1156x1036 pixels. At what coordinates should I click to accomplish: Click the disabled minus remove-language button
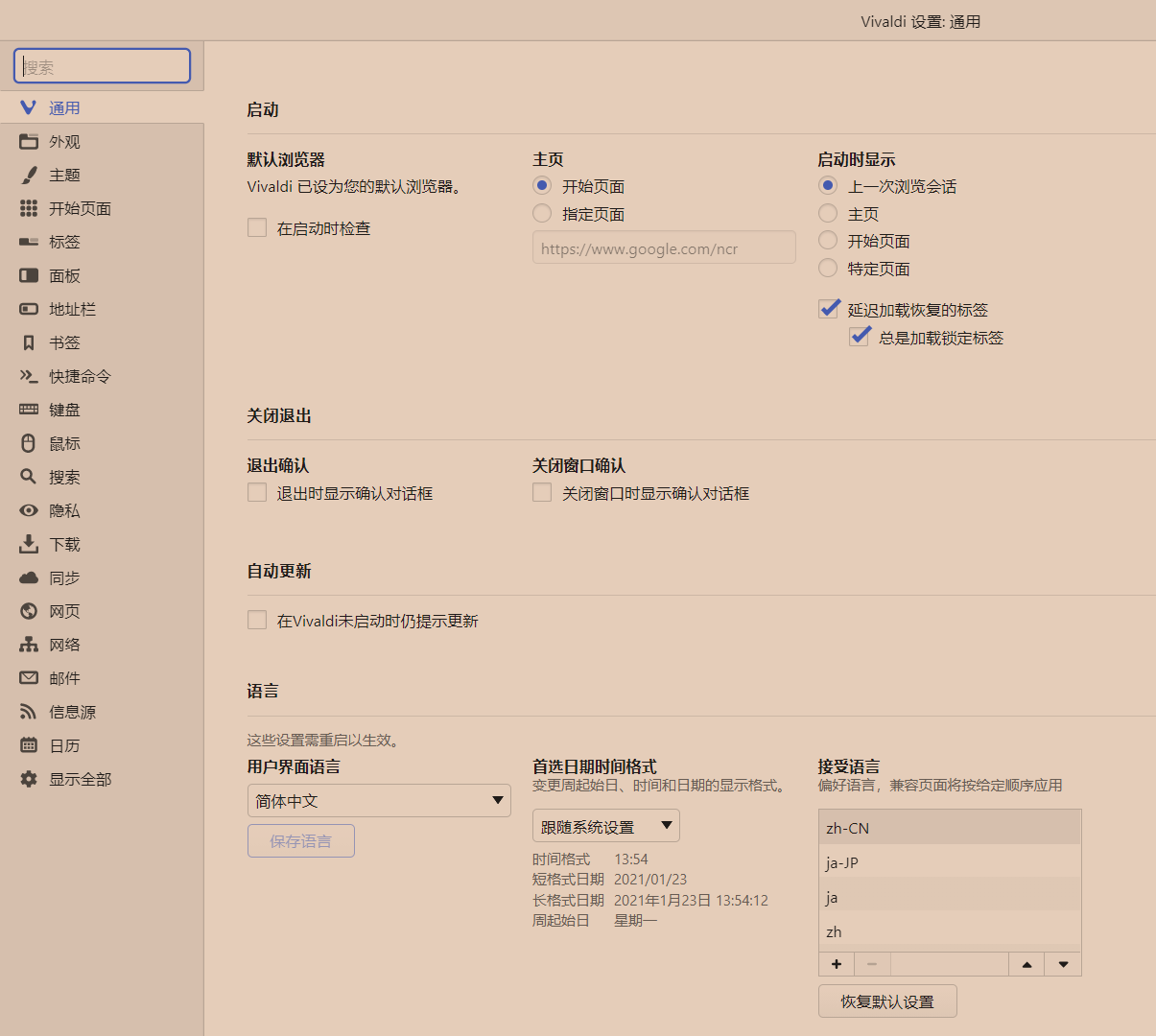[872, 964]
